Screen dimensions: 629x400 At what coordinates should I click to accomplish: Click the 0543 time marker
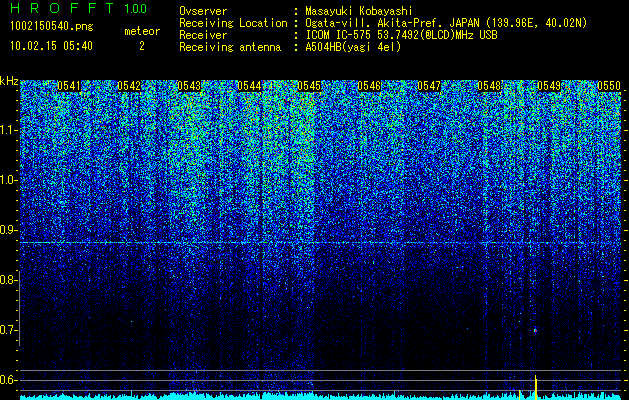click(189, 86)
